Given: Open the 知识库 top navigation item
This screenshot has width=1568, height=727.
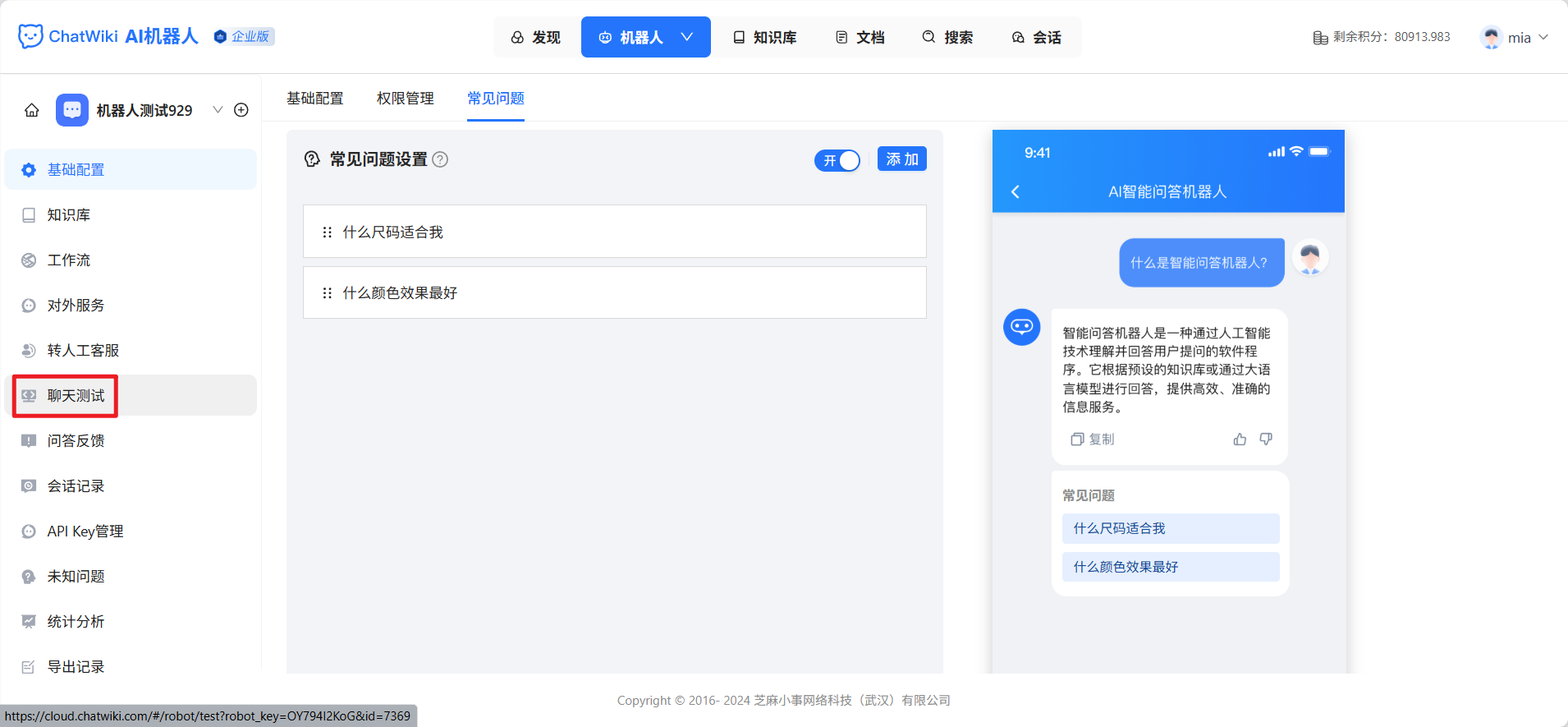Looking at the screenshot, I should 764,37.
